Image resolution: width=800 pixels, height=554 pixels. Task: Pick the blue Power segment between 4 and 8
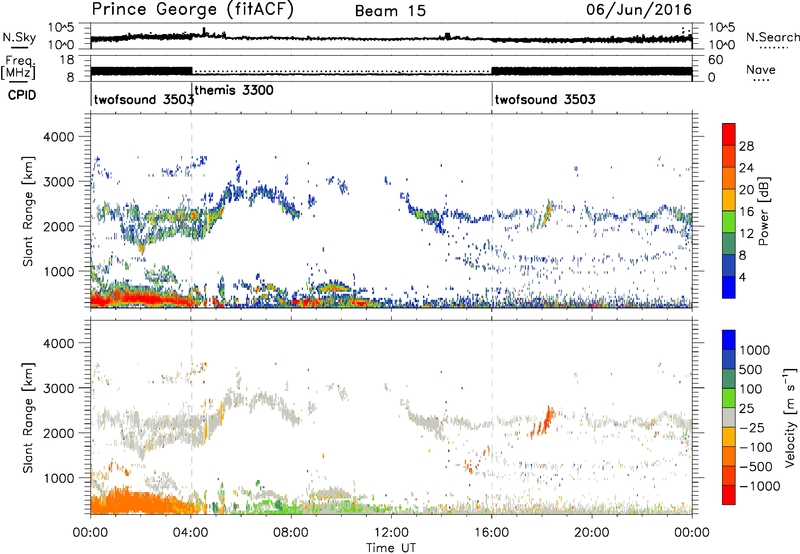click(729, 265)
